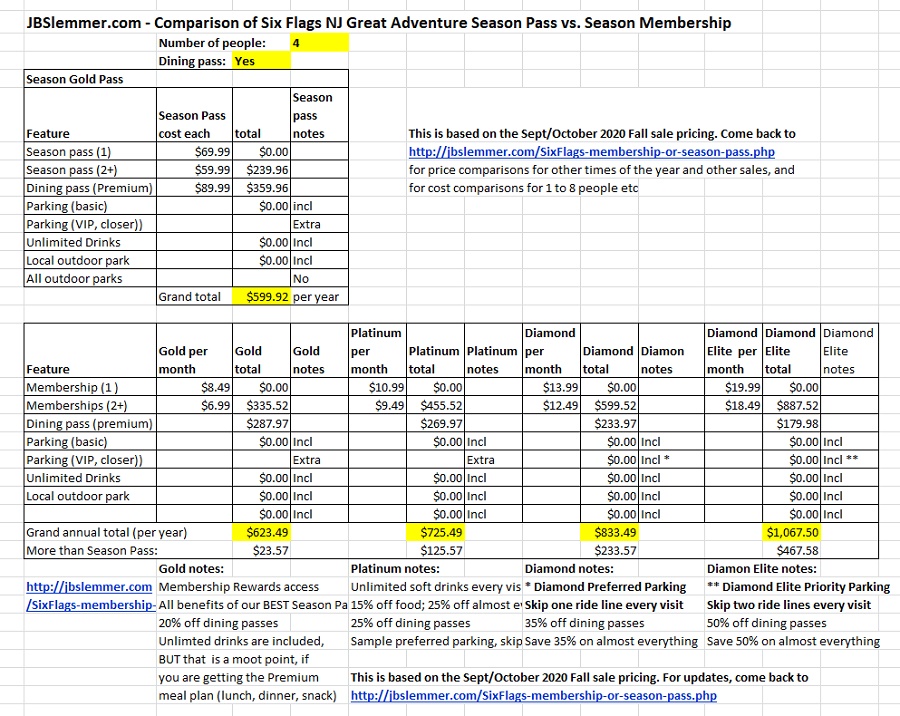Select the $599.52 Diamond memberships total
900x716 pixels.
point(609,405)
